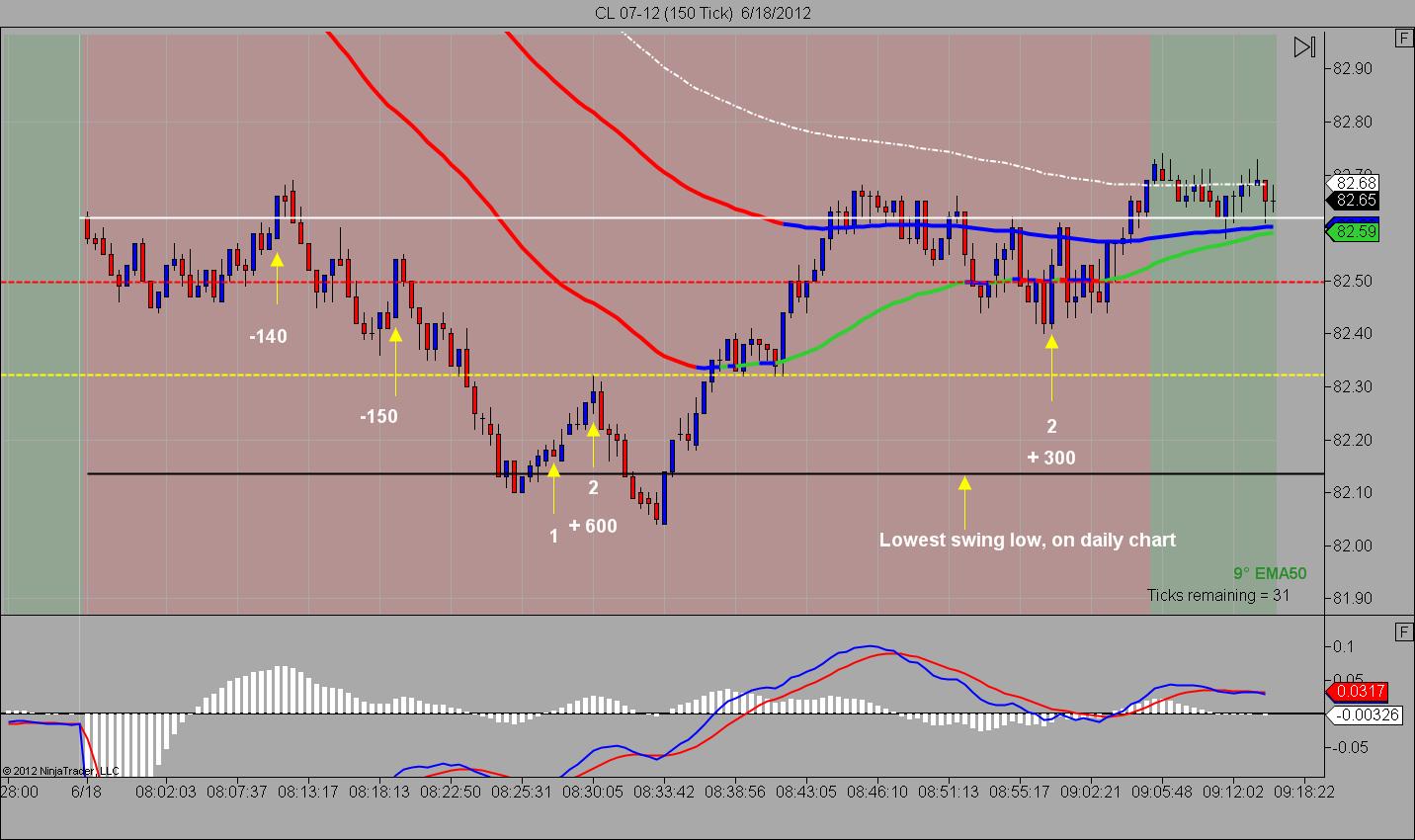The height and width of the screenshot is (840, 1415).
Task: Select the black 82.65 last price marker
Action: tap(1351, 201)
